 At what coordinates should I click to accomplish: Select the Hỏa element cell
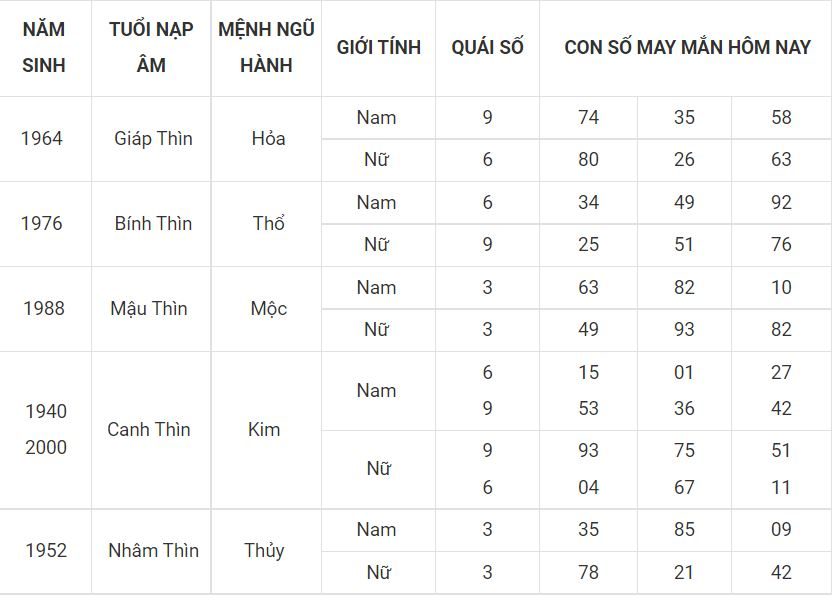tap(268, 139)
